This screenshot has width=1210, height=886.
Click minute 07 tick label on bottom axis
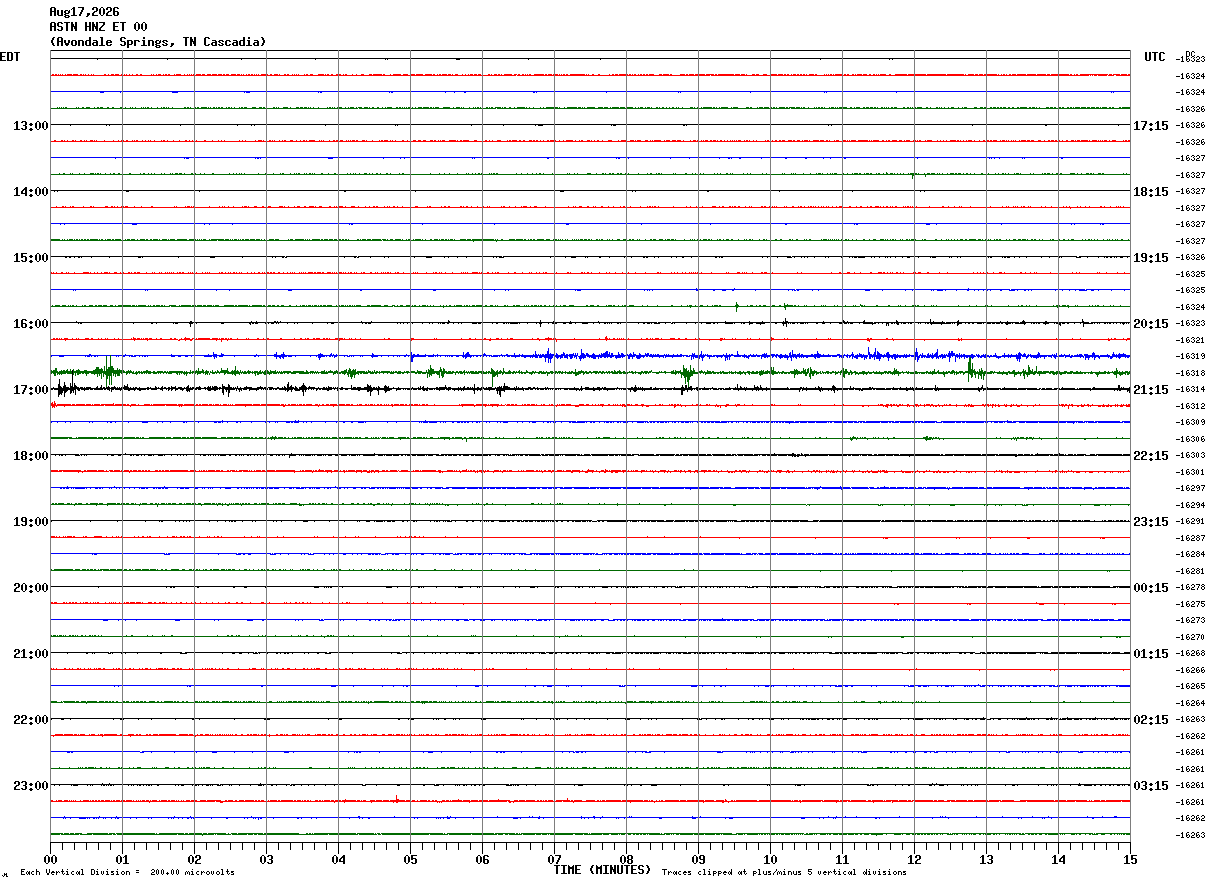[554, 859]
